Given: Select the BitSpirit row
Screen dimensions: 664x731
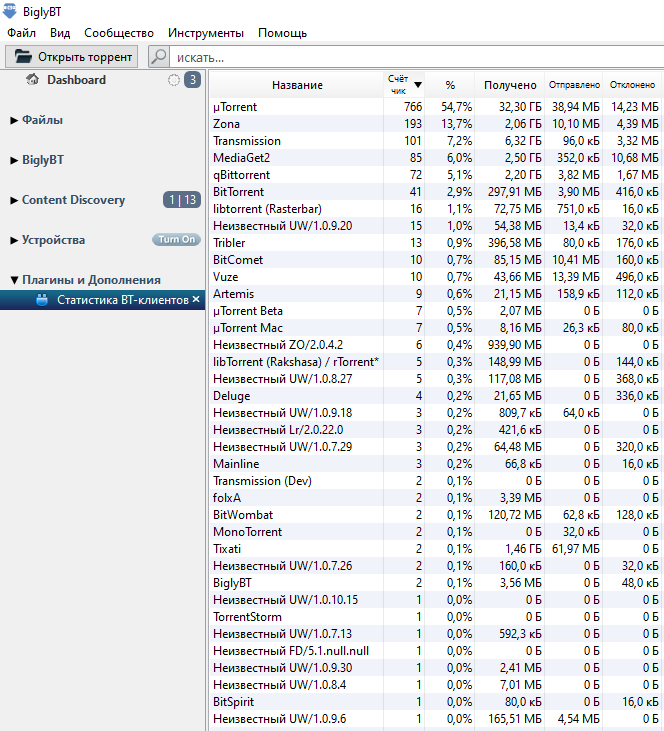Looking at the screenshot, I should point(436,702).
